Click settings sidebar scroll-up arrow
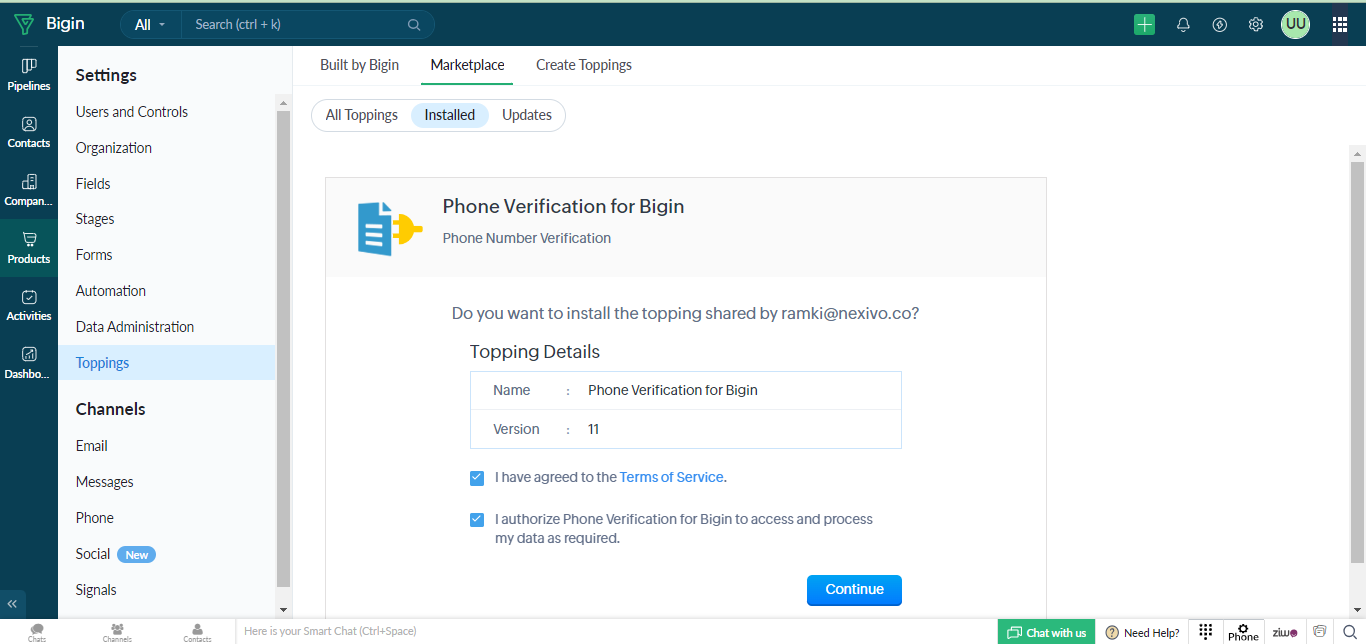Viewport: 1366px width, 644px height. [283, 103]
